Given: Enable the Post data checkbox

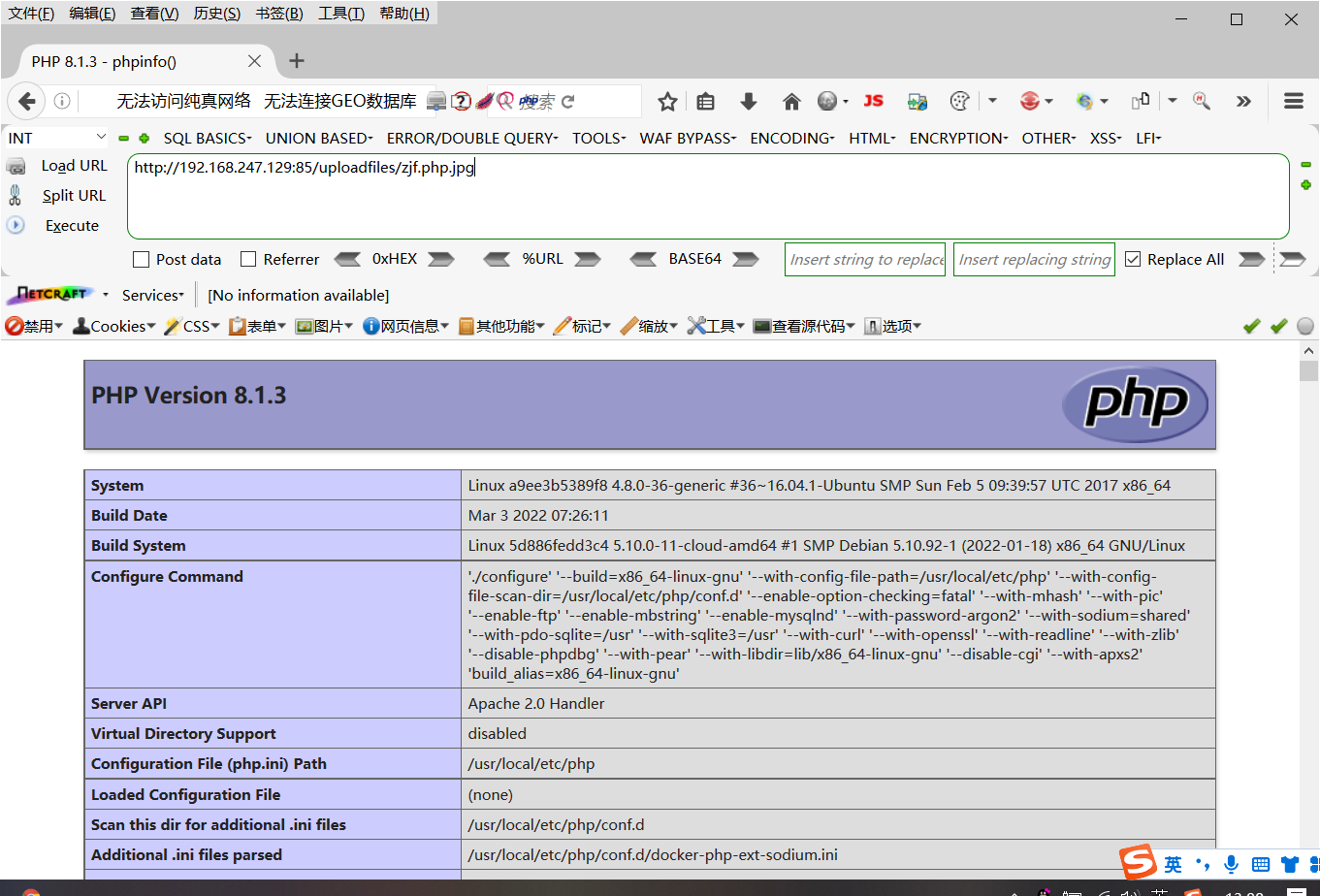Looking at the screenshot, I should (x=140, y=259).
